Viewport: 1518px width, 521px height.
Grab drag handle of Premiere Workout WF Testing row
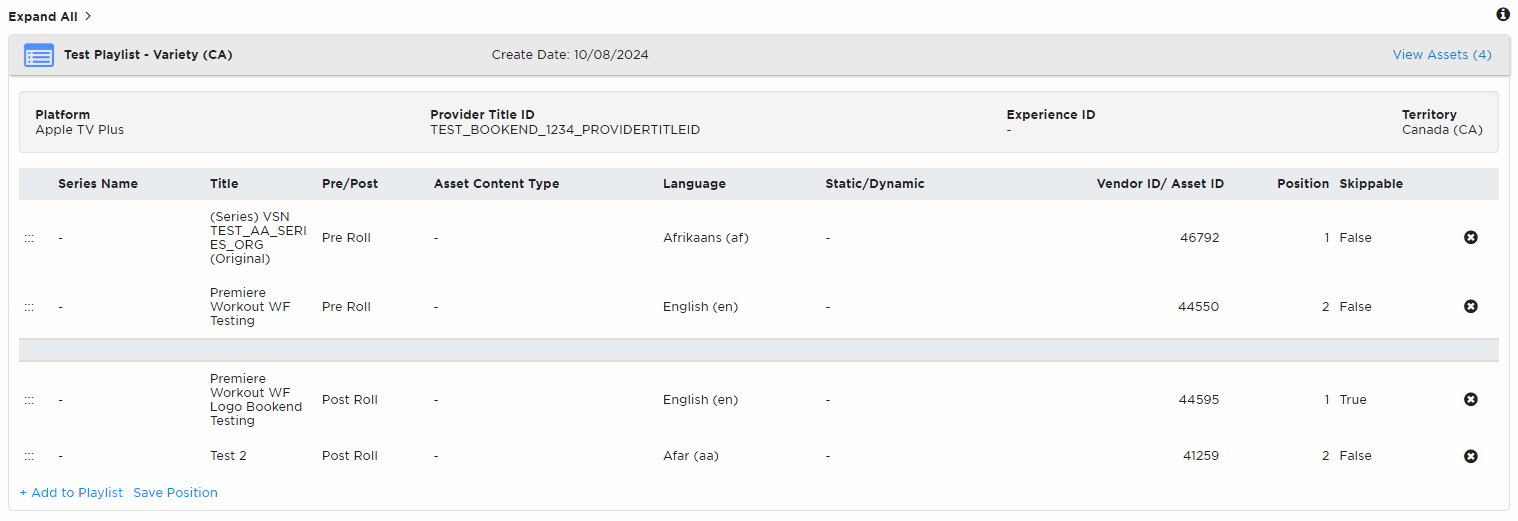pos(29,307)
